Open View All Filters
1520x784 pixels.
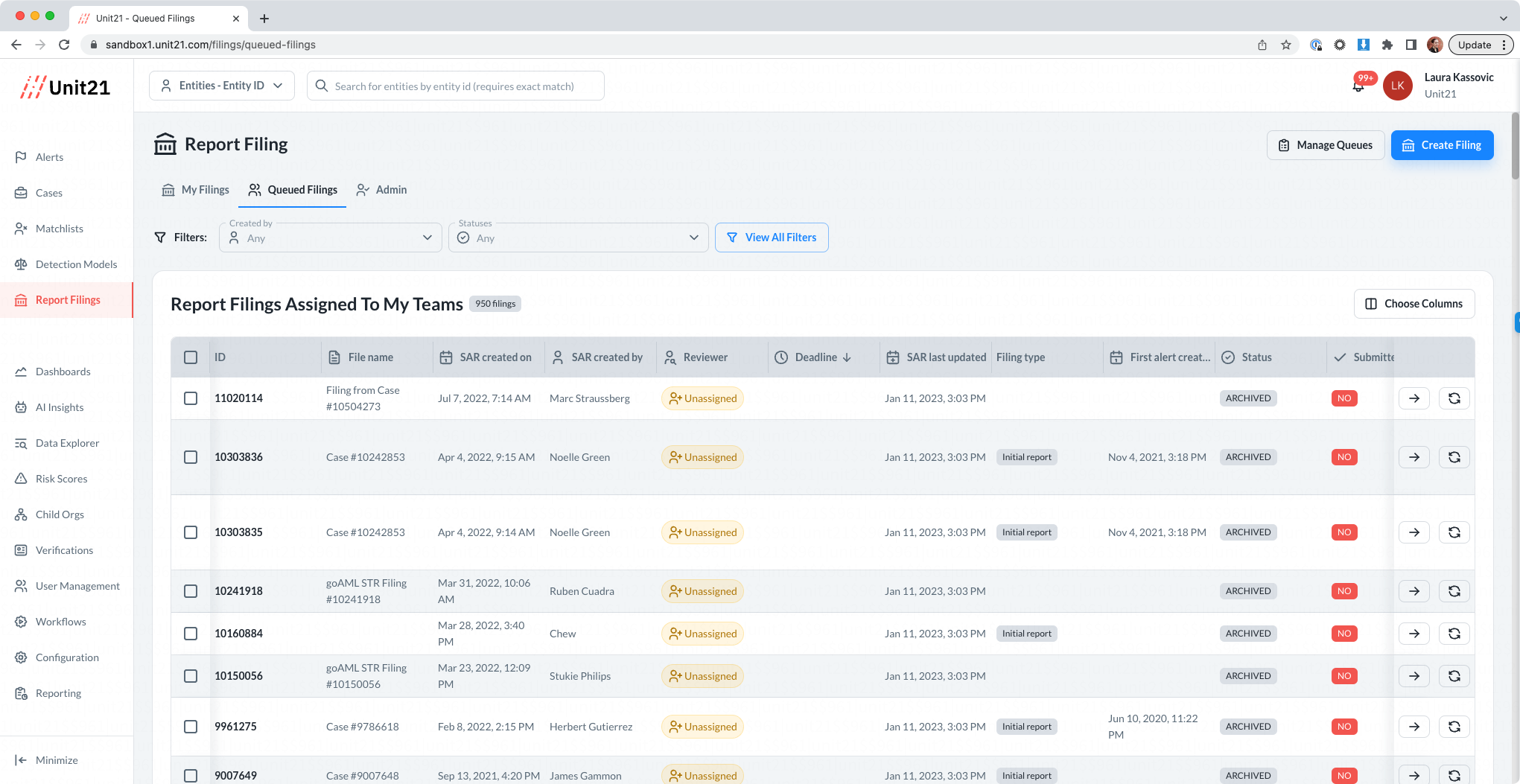pos(772,238)
